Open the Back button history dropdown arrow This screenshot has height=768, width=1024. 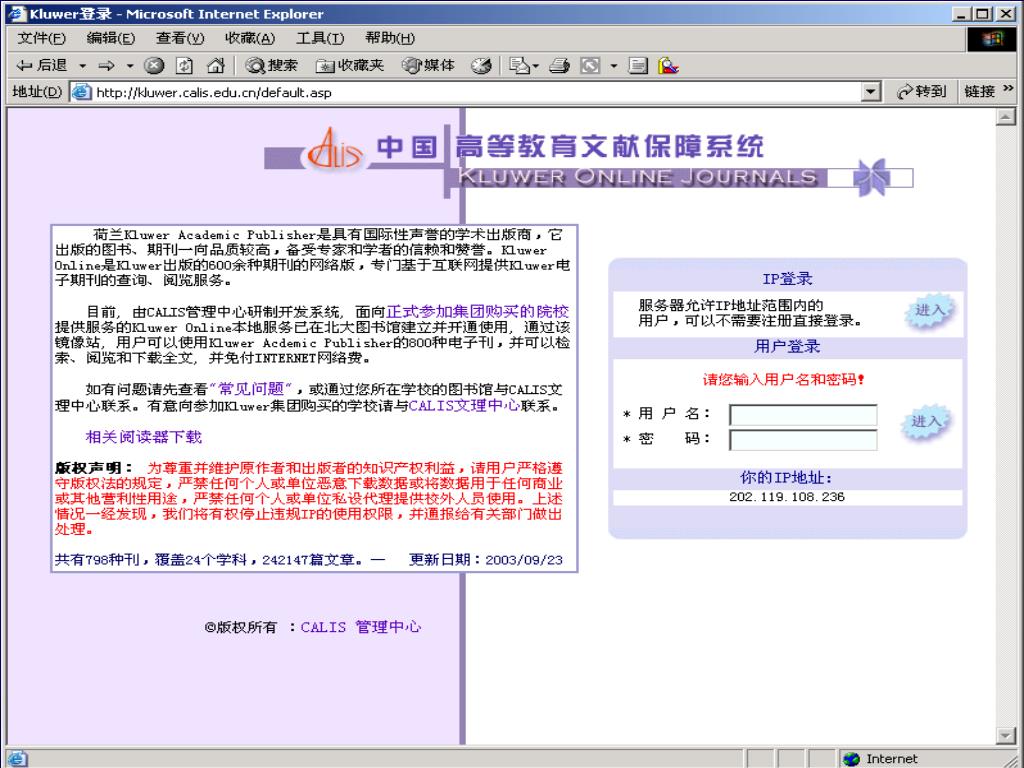(82, 66)
